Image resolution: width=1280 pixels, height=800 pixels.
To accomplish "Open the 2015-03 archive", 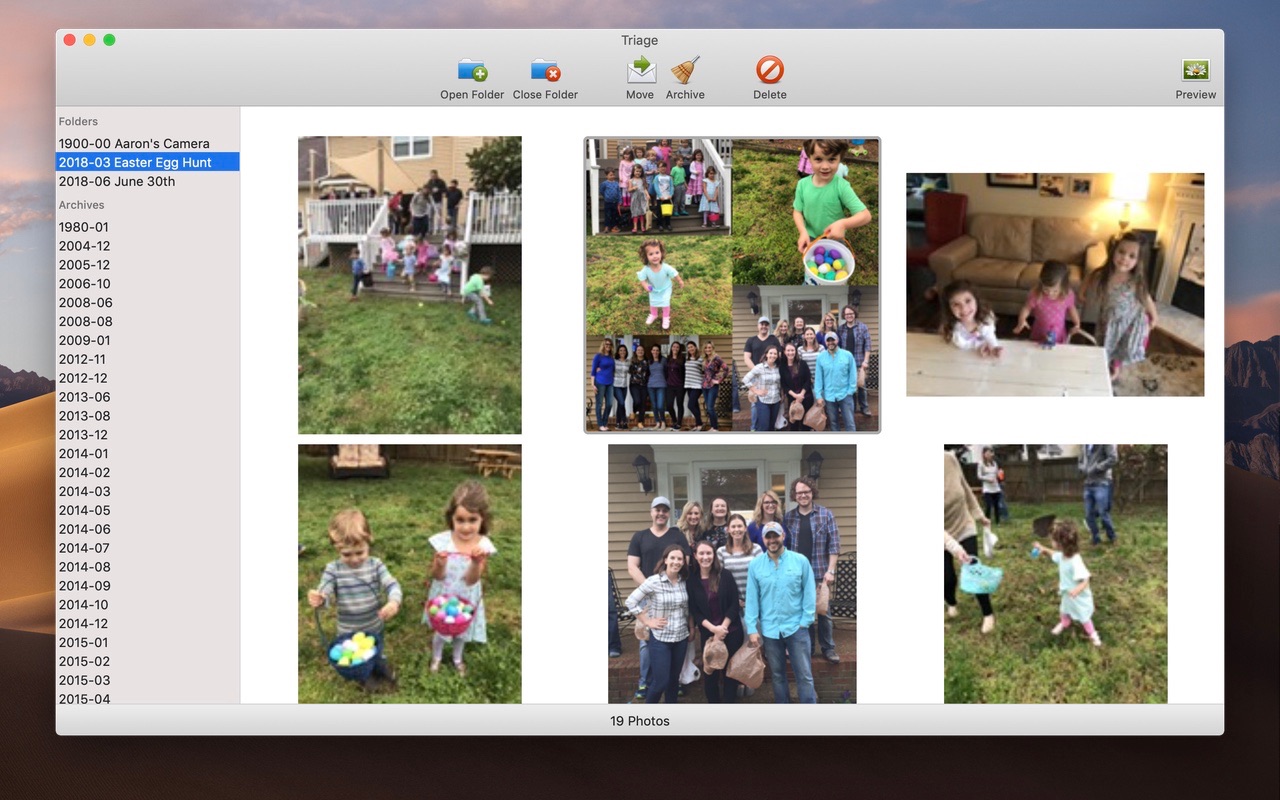I will [x=148, y=681].
